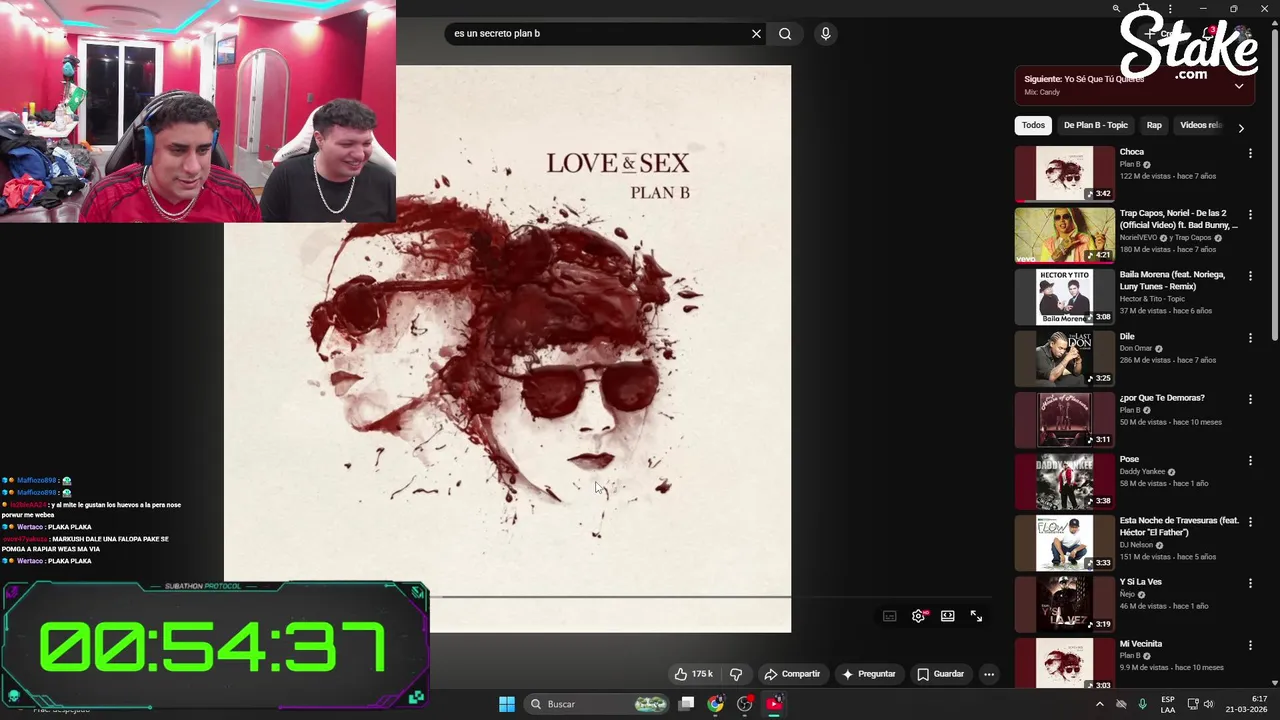
Task: Open options menu for the Dile video
Action: coord(1250,338)
